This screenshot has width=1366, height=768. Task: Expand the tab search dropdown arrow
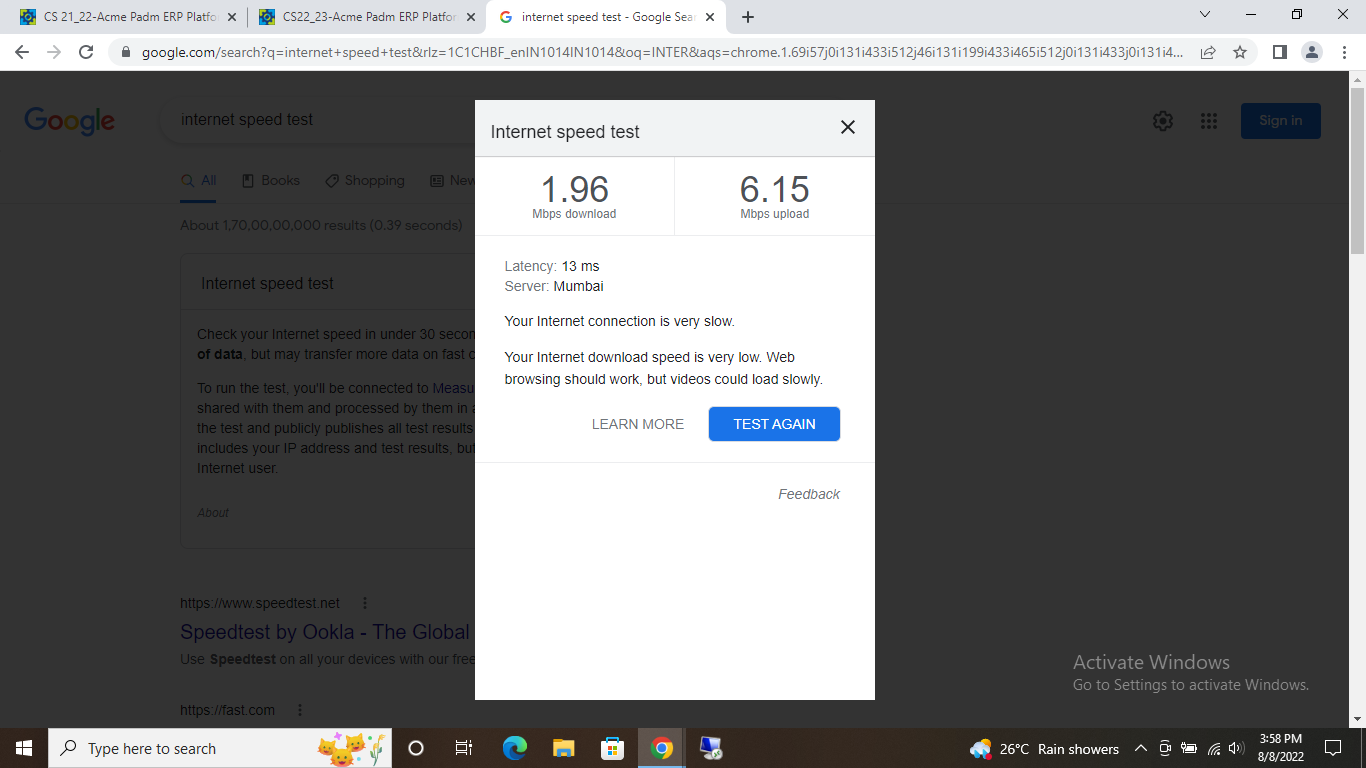1204,15
